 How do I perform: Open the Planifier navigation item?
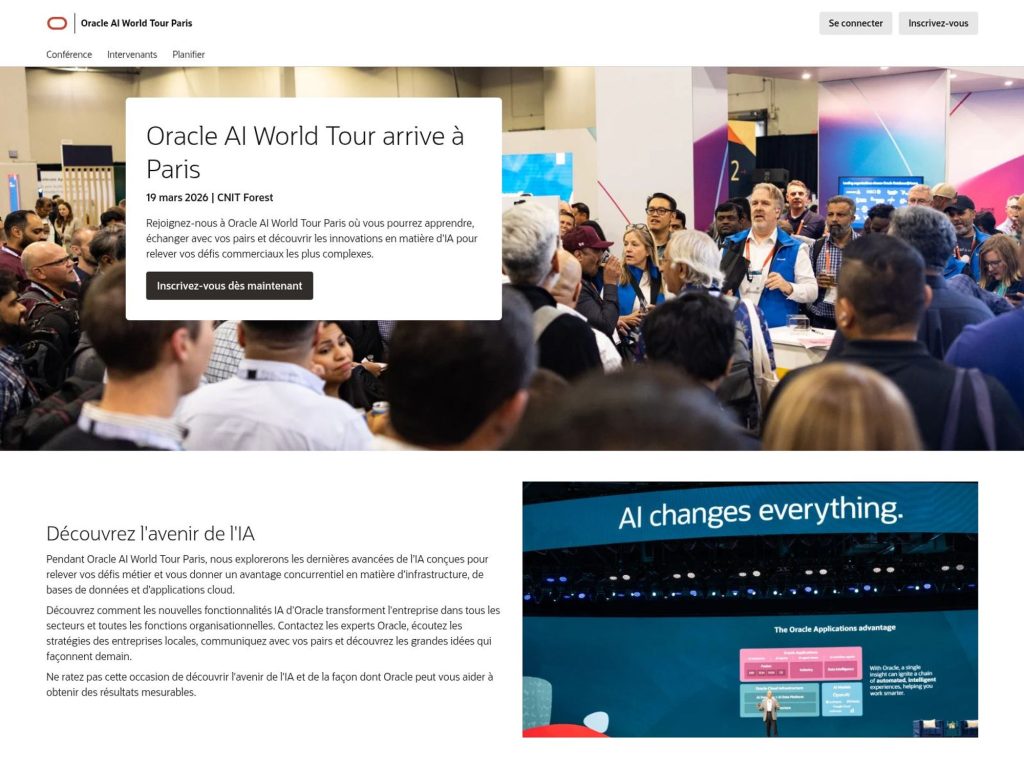[x=189, y=54]
